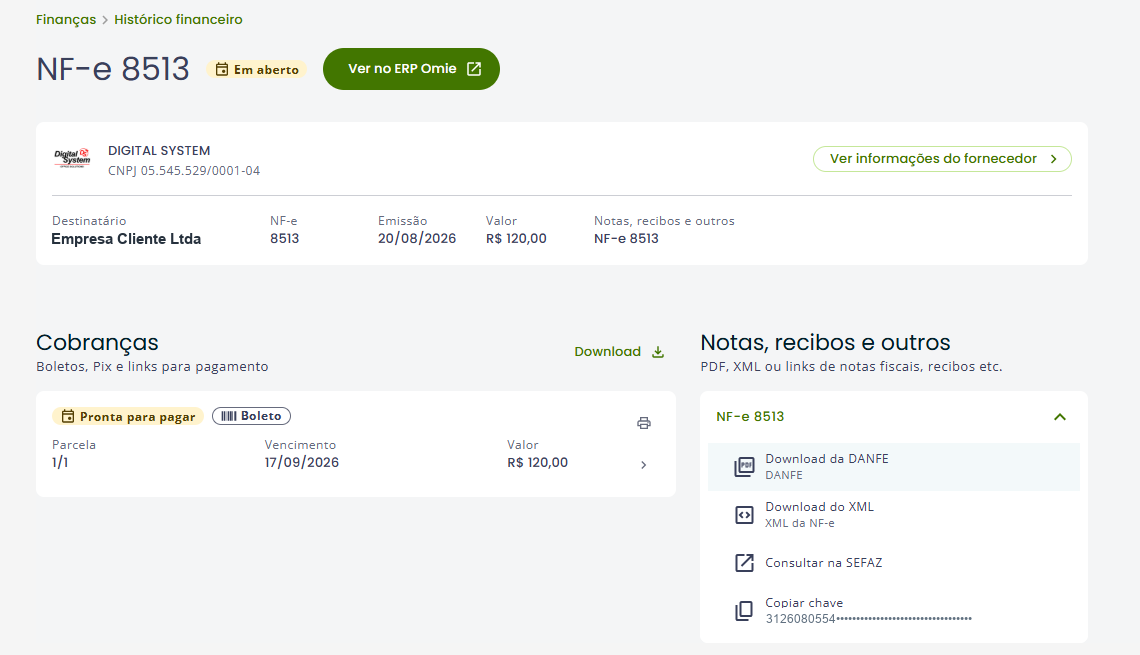Click the download arrow icon beside Download
Image resolution: width=1140 pixels, height=655 pixels.
658,352
